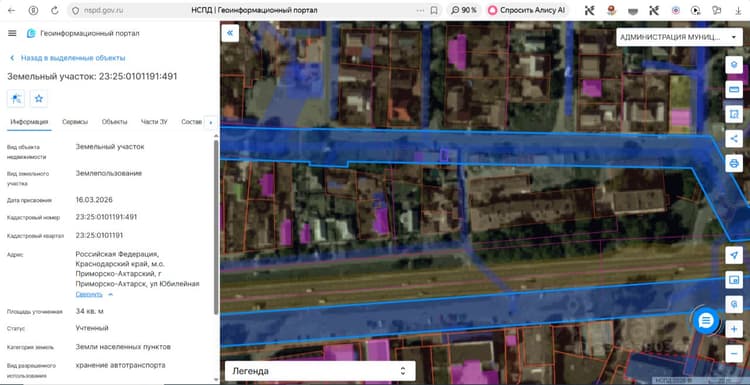The width and height of the screenshot is (750, 385).
Task: Zoom out the map with the minus button
Action: (x=734, y=353)
